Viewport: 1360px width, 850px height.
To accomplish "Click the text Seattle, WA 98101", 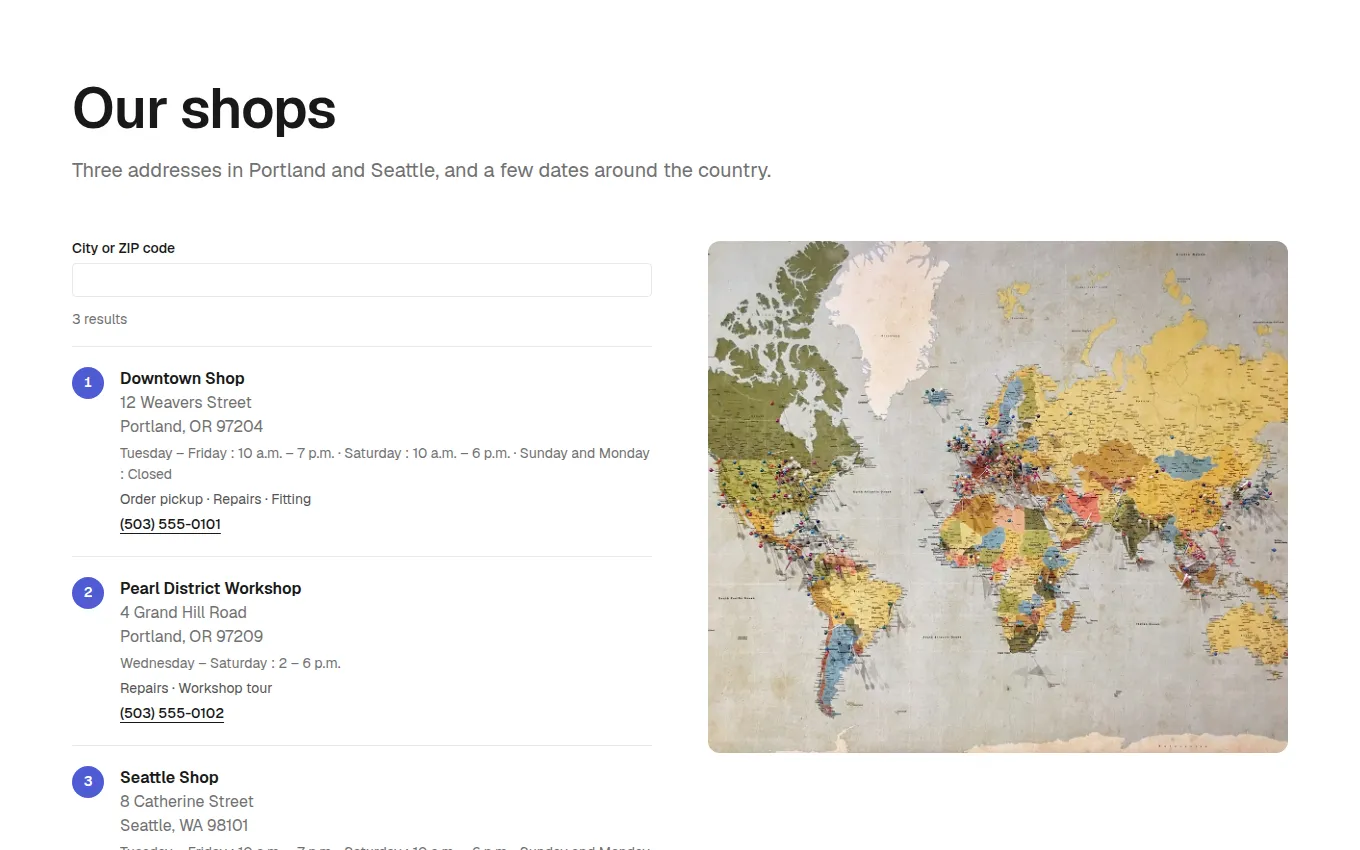I will coord(184,825).
